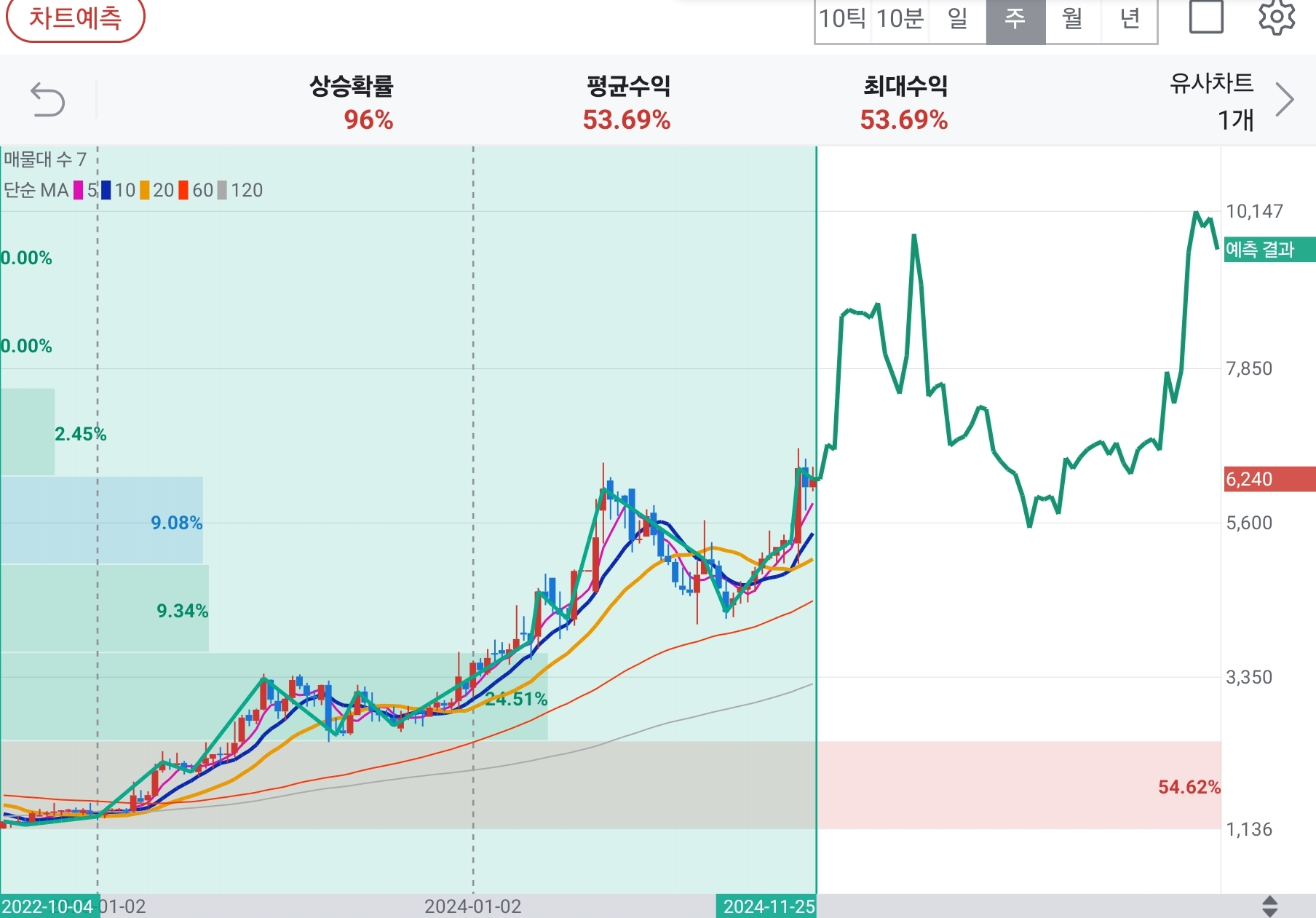Tap the square fullscreen icon
Screen dimensions: 1316x918
pos(1206,16)
